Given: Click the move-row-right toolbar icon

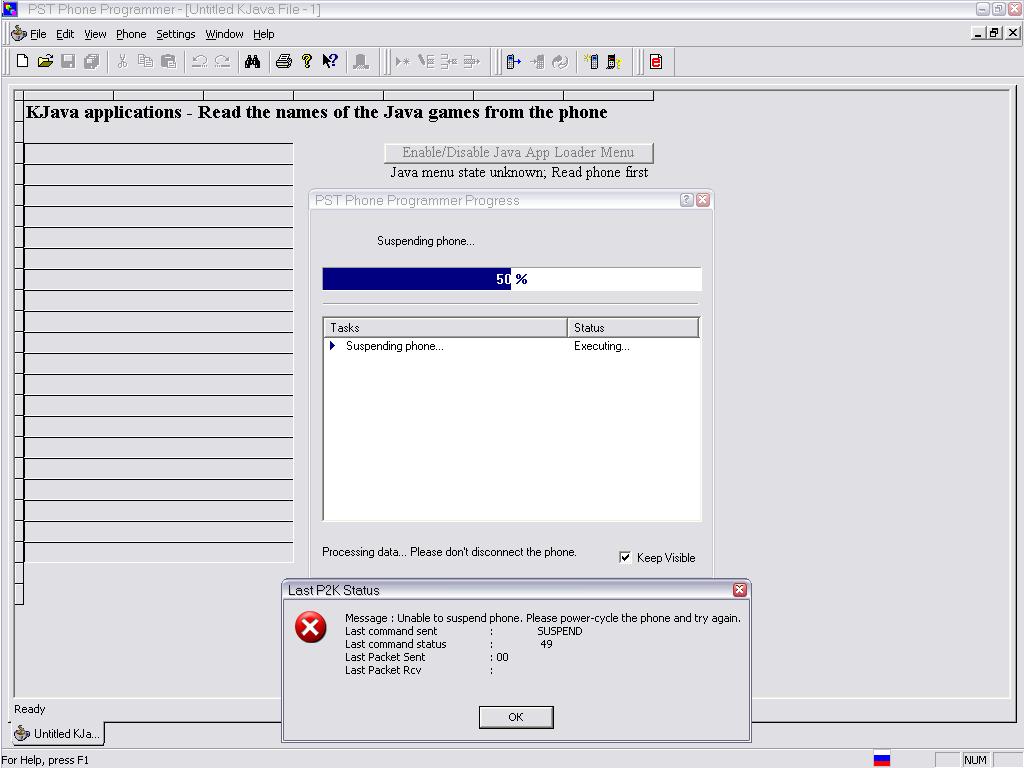Looking at the screenshot, I should pos(472,61).
